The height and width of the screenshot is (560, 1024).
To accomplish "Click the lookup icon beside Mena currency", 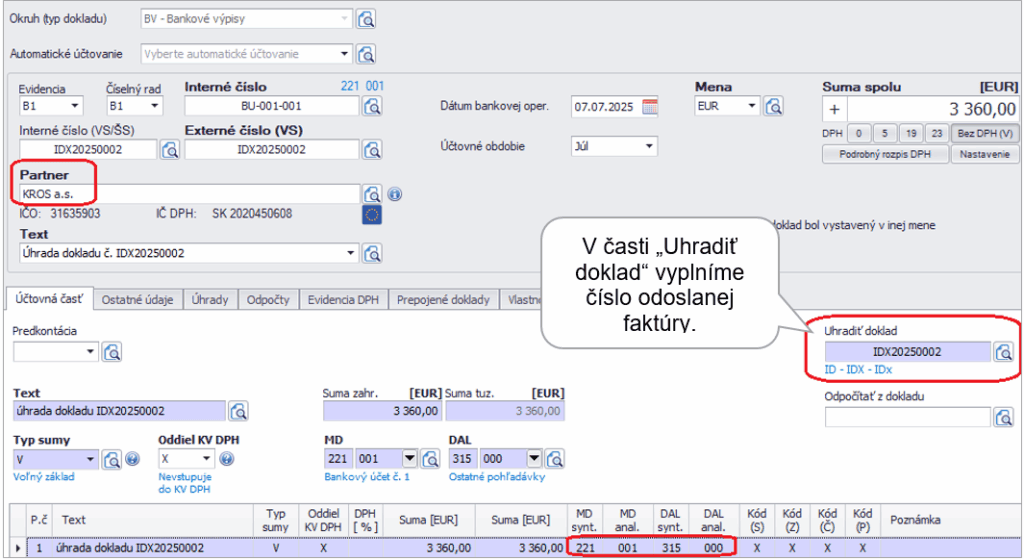I will (772, 106).
